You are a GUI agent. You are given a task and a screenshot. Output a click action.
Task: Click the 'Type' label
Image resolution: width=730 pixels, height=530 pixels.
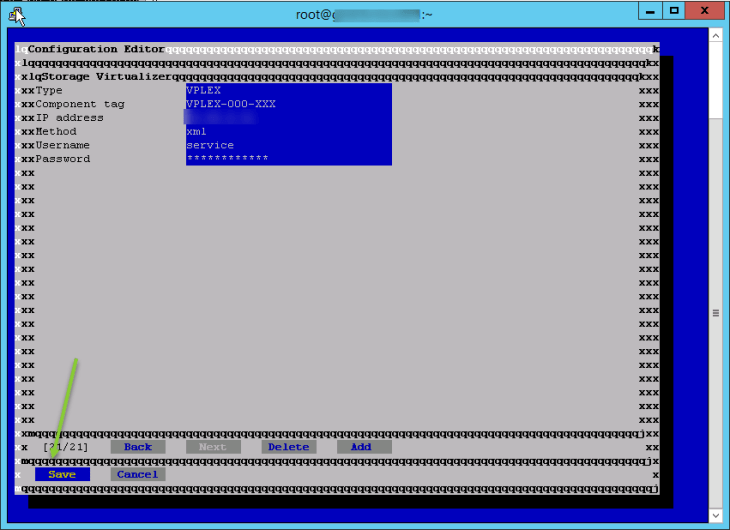[x=49, y=90]
